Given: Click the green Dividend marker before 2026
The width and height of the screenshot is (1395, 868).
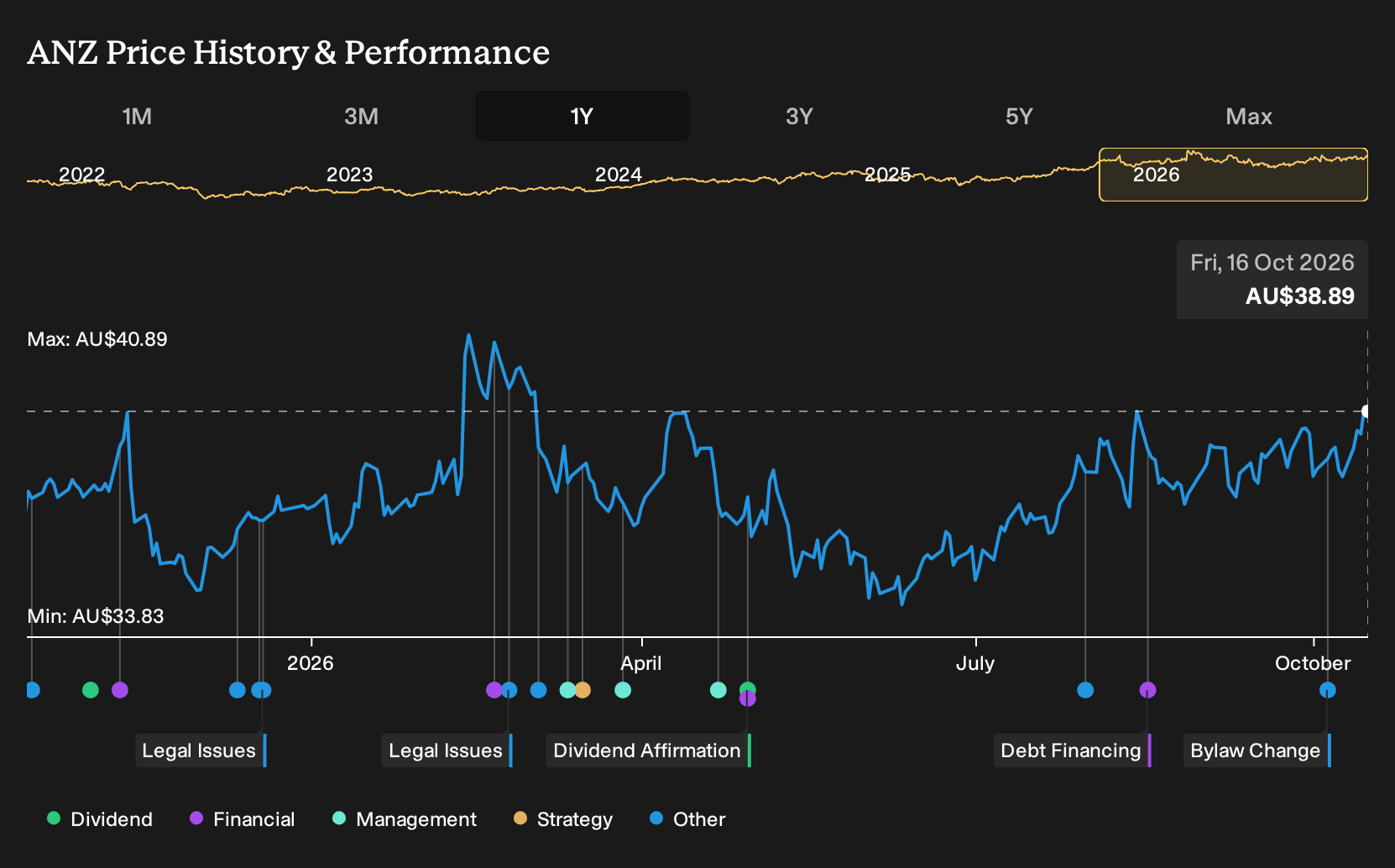Looking at the screenshot, I should 91,690.
